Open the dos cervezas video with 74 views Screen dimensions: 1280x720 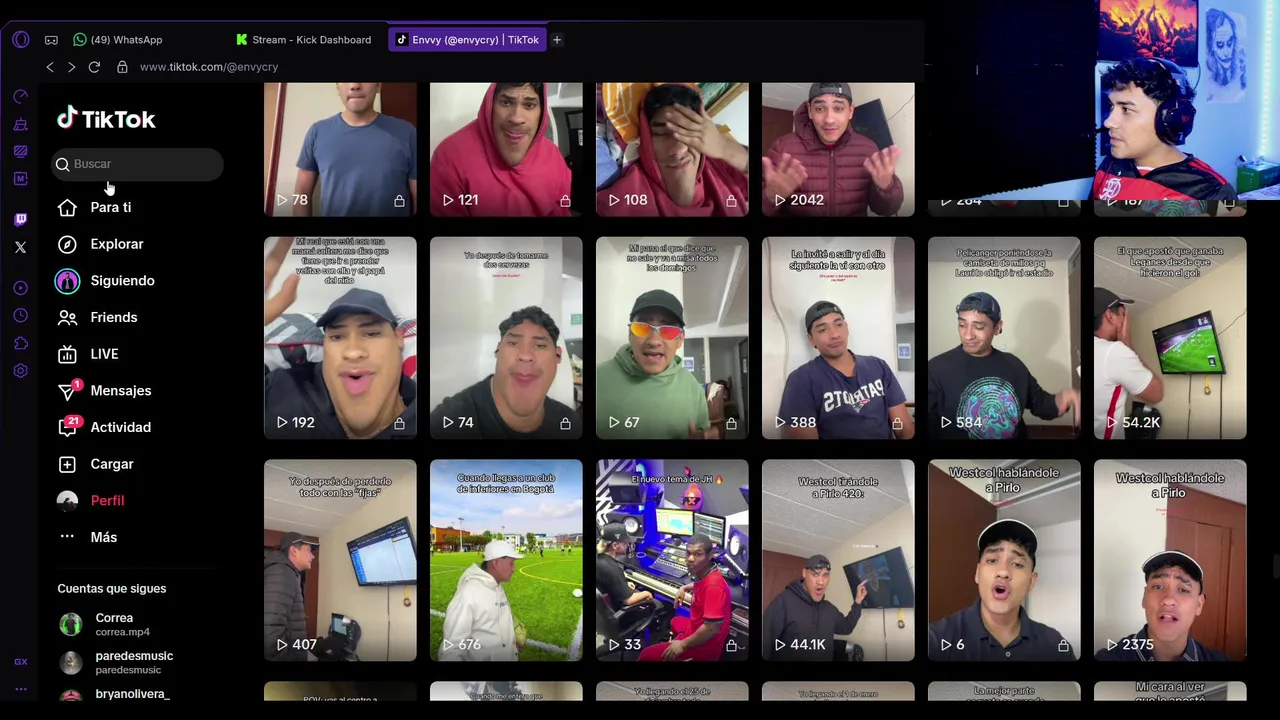[506, 338]
